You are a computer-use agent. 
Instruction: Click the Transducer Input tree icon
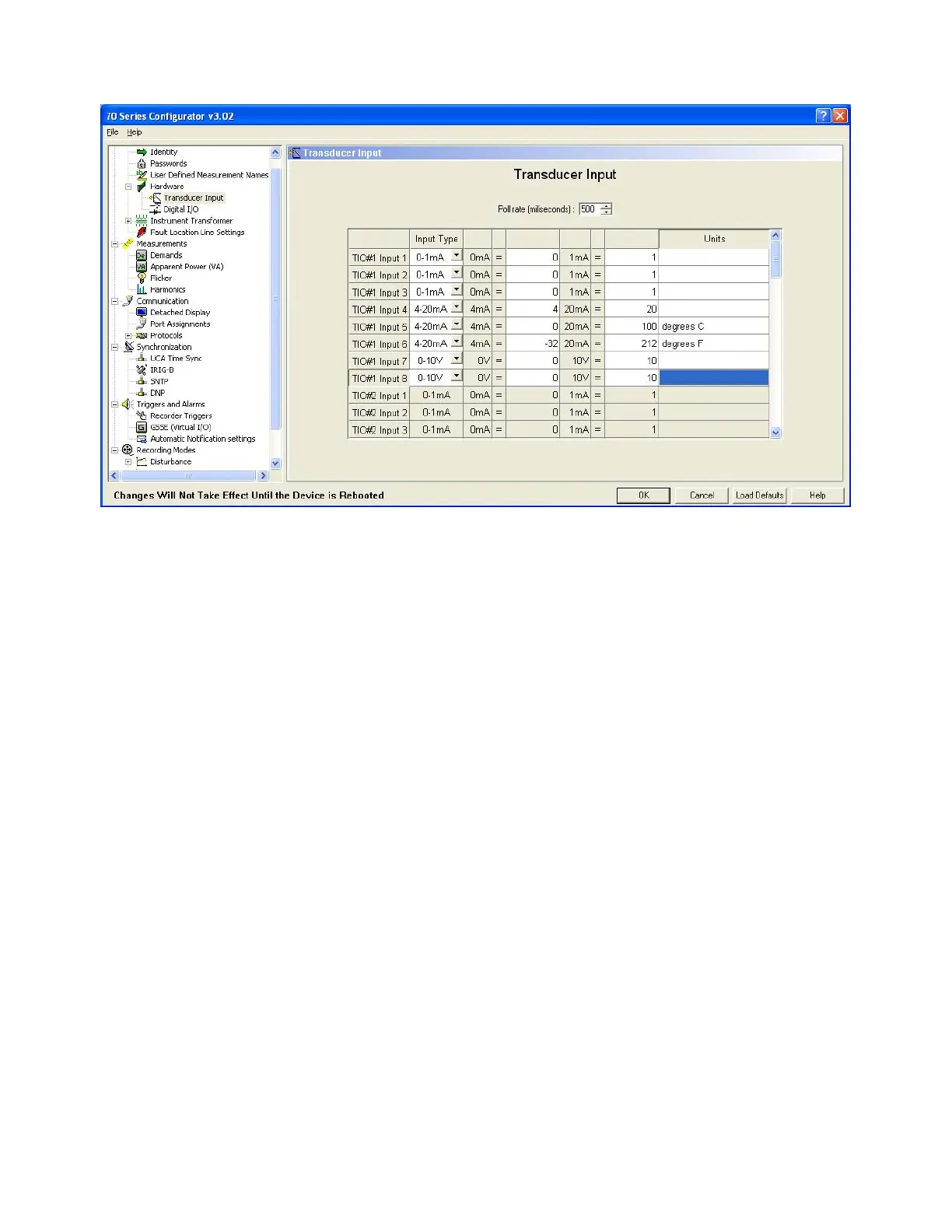[156, 198]
